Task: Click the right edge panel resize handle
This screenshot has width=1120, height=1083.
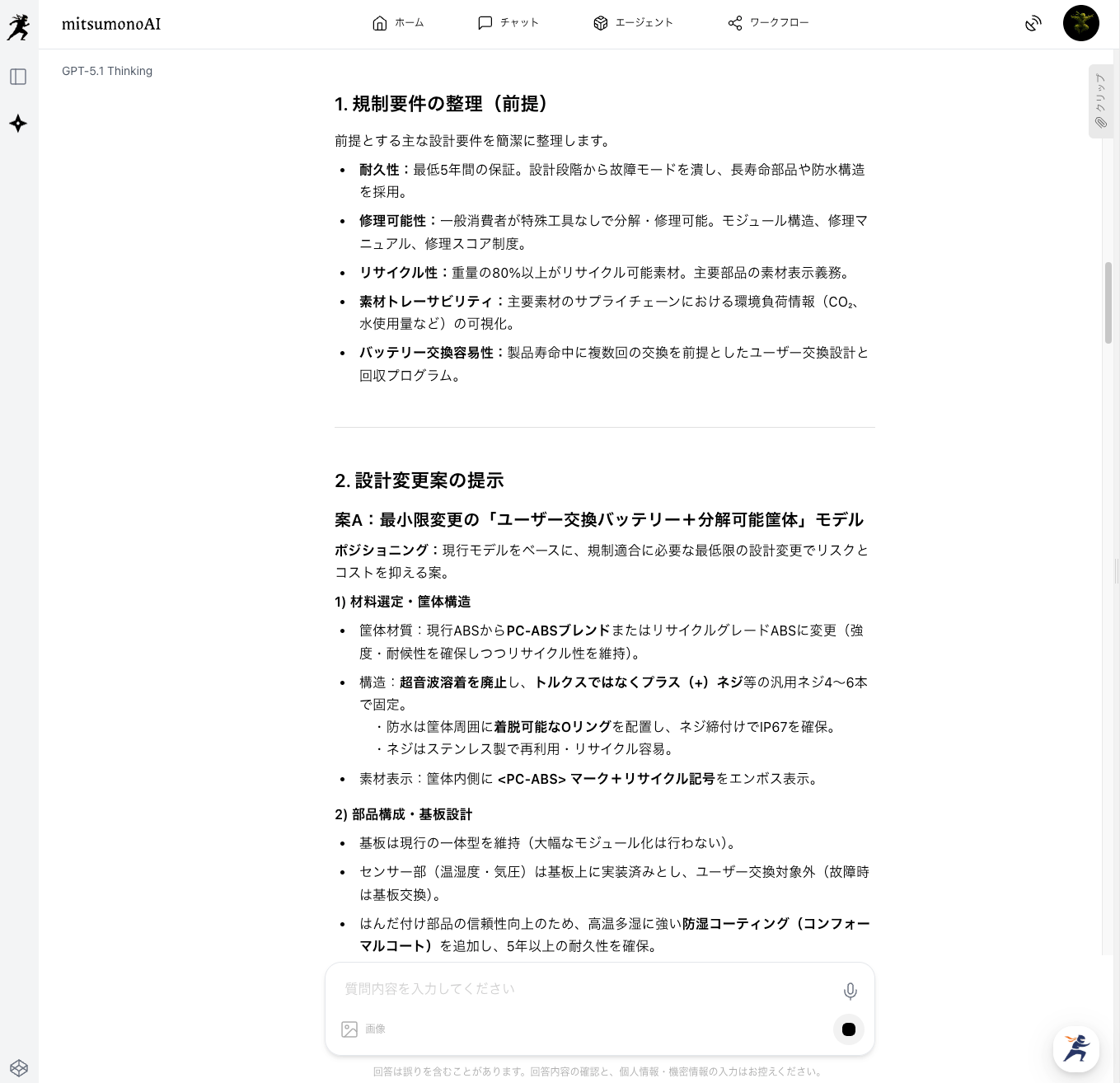Action: [1117, 570]
